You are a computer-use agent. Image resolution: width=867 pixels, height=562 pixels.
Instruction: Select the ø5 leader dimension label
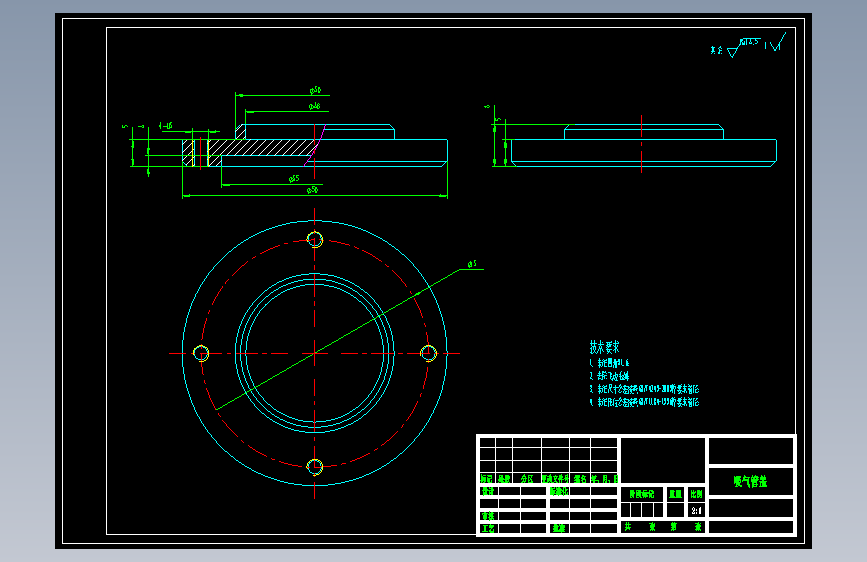[472, 264]
